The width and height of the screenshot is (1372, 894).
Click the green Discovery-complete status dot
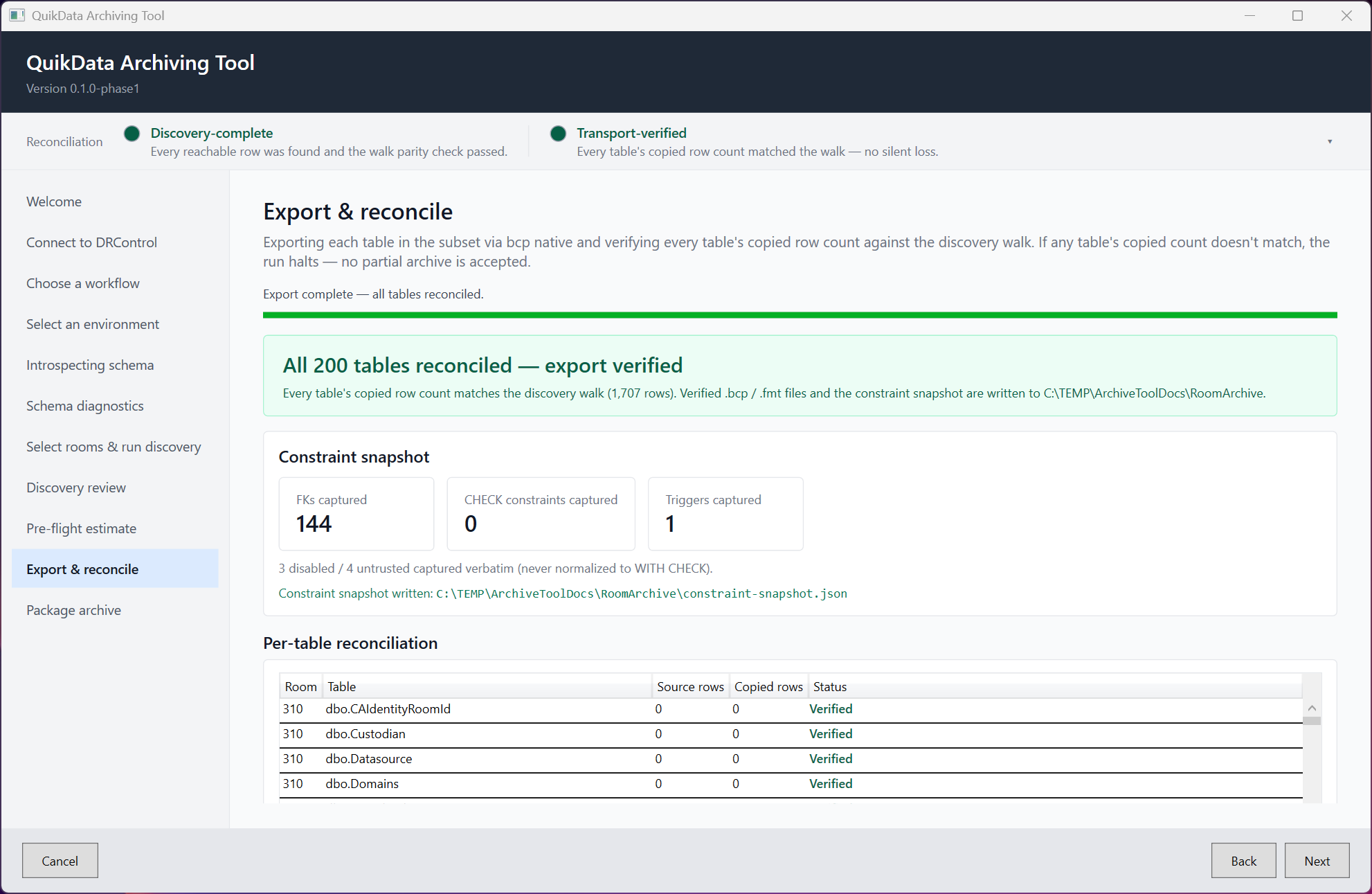tap(132, 134)
